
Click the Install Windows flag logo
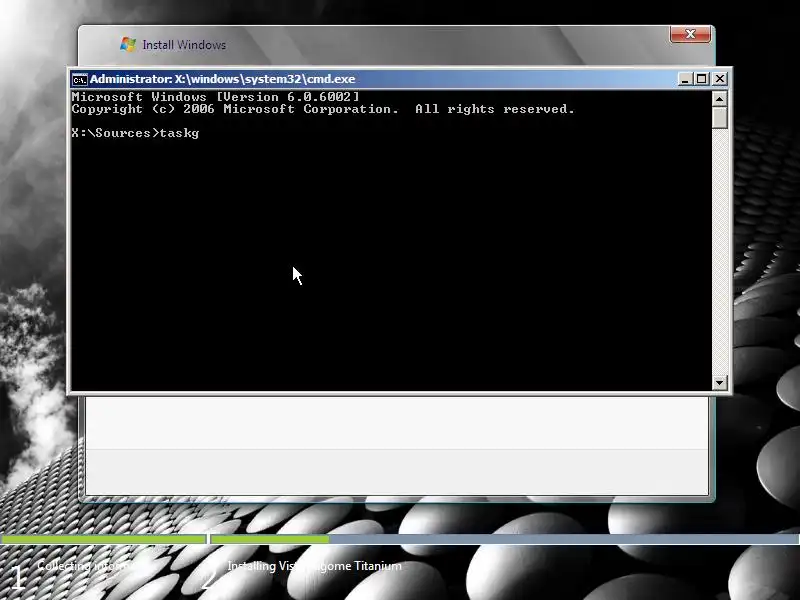coord(128,44)
